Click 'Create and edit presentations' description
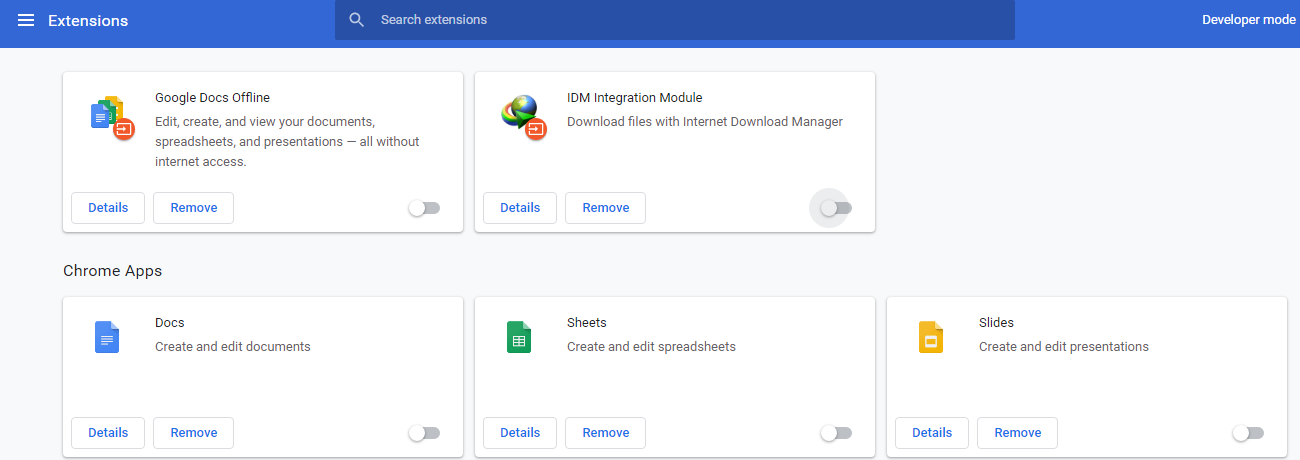Image resolution: width=1300 pixels, height=460 pixels. 1064,347
